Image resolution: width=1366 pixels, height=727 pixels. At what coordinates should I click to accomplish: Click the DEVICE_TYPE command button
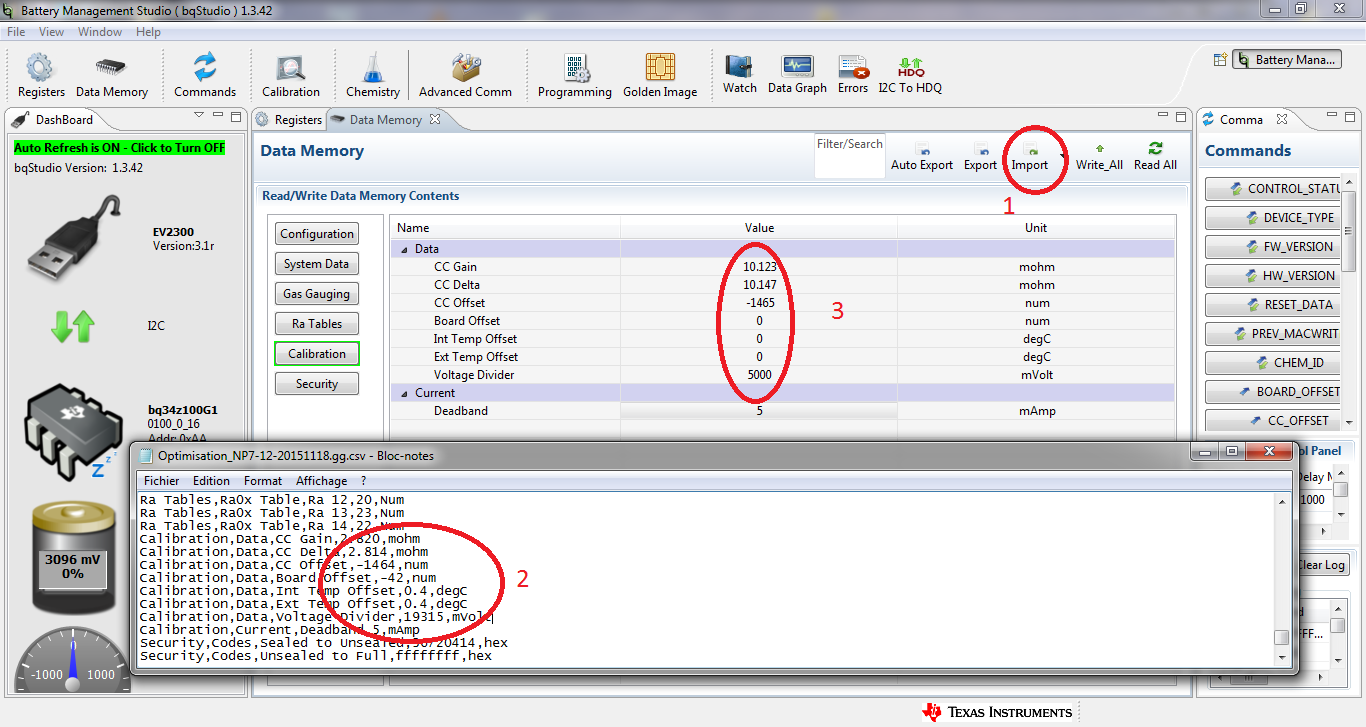click(x=1273, y=217)
